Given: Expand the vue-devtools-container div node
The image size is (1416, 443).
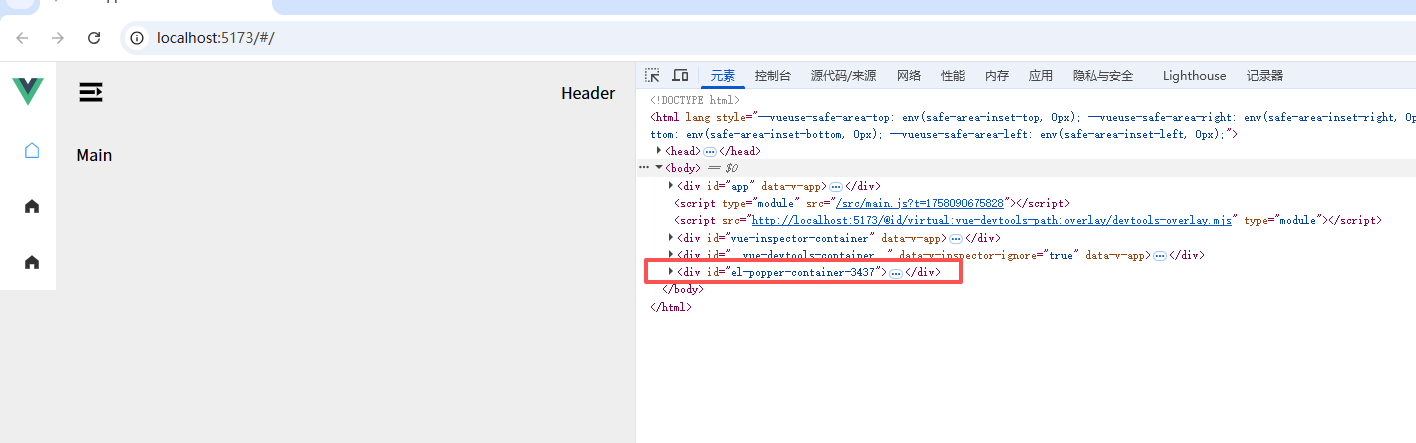Looking at the screenshot, I should tap(671, 254).
